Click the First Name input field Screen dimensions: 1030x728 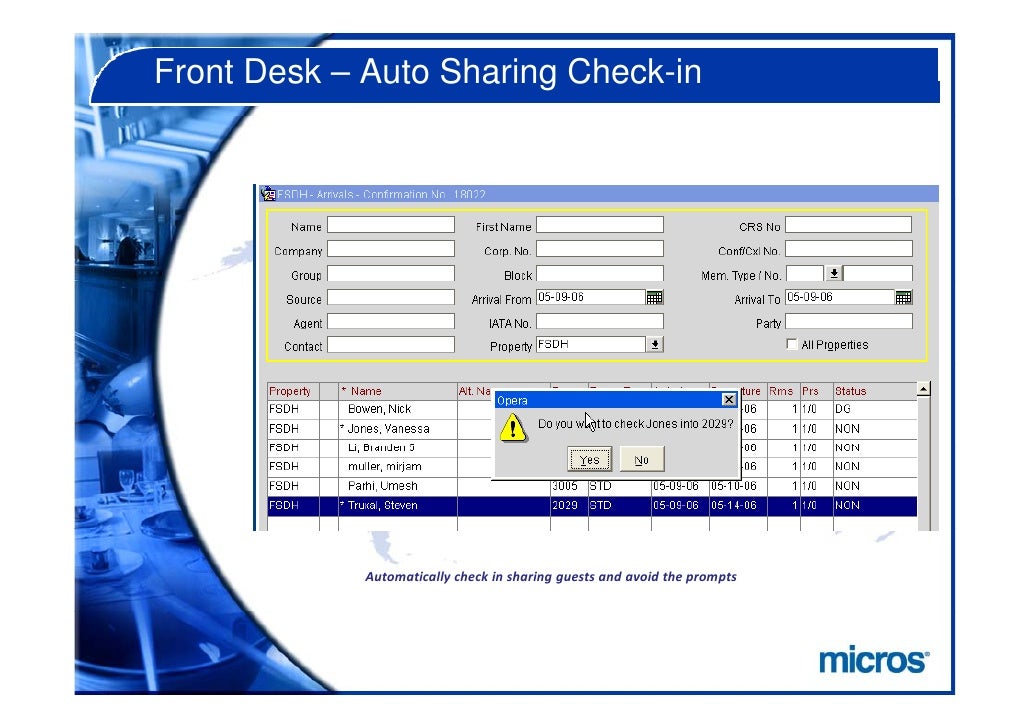tap(600, 225)
